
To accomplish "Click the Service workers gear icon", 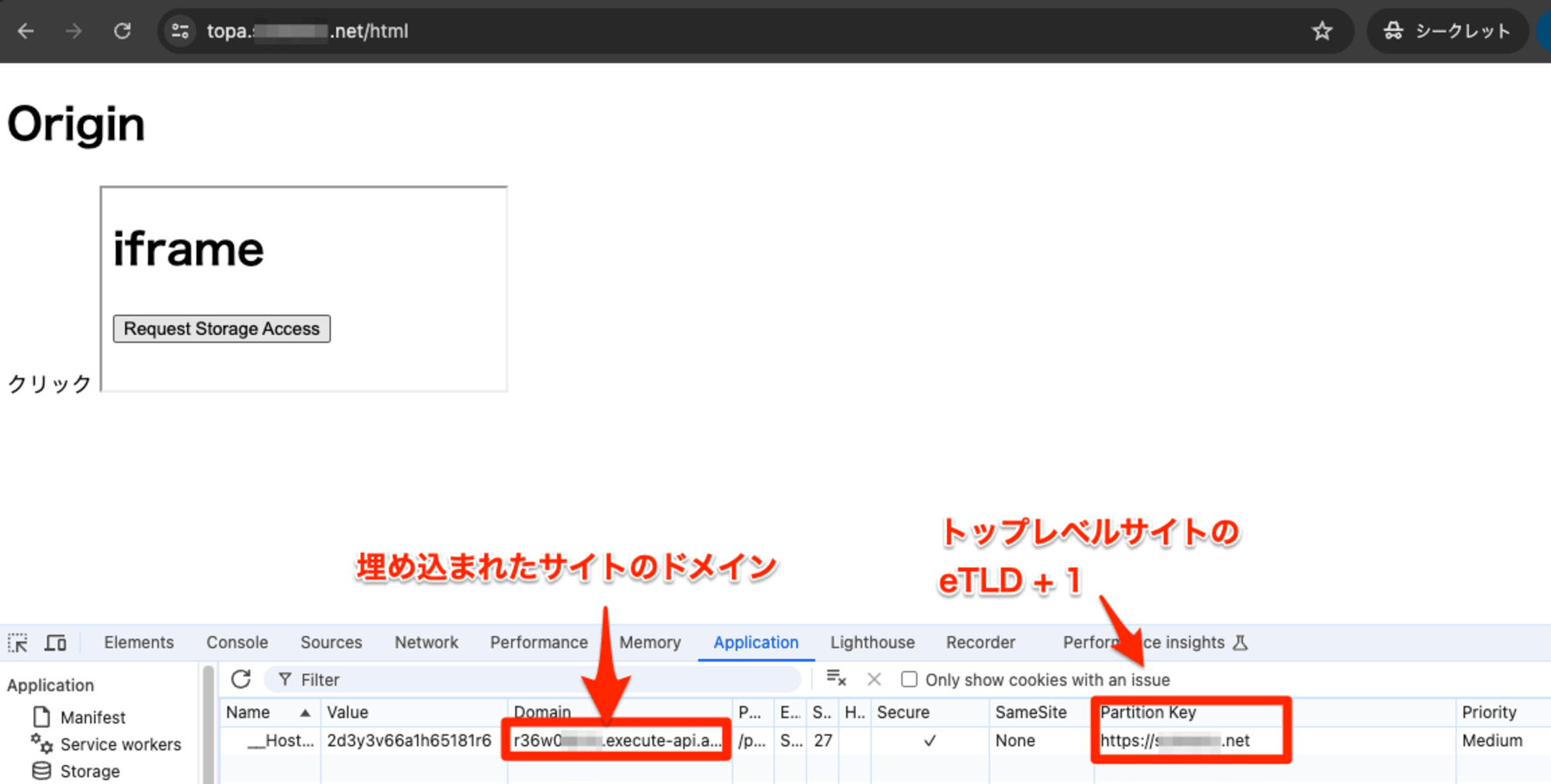I will pos(42,744).
